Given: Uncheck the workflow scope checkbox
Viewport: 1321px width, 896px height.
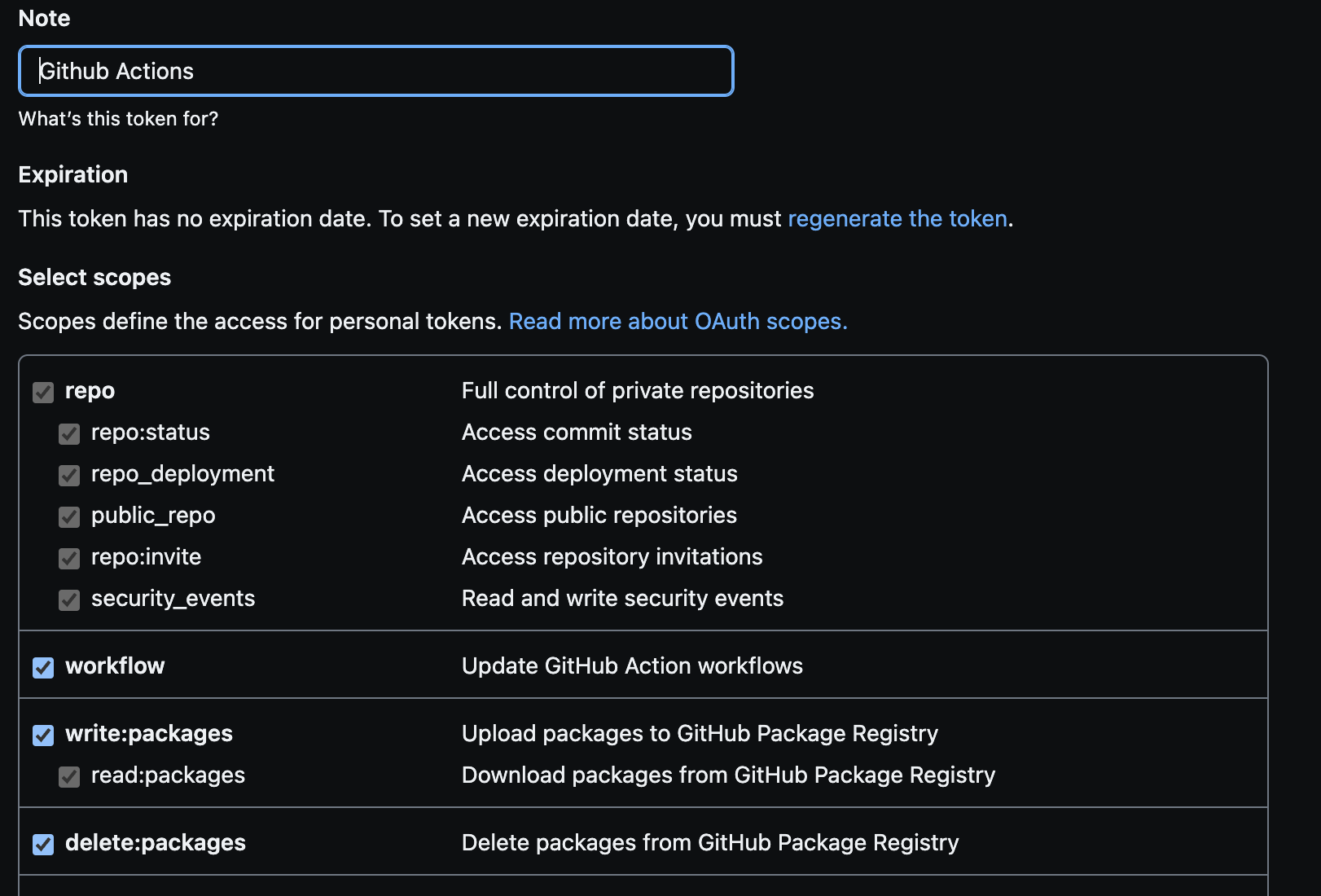Looking at the screenshot, I should click(x=43, y=668).
